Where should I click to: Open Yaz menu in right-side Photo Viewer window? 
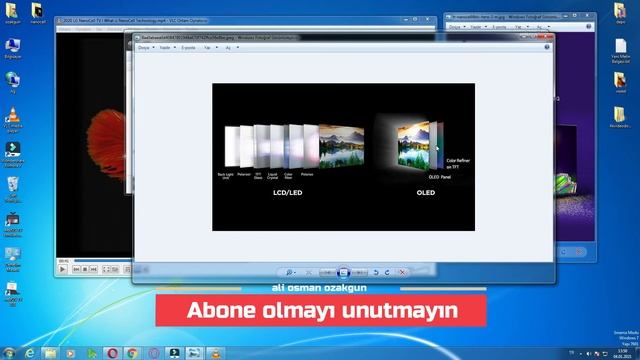pos(522,27)
